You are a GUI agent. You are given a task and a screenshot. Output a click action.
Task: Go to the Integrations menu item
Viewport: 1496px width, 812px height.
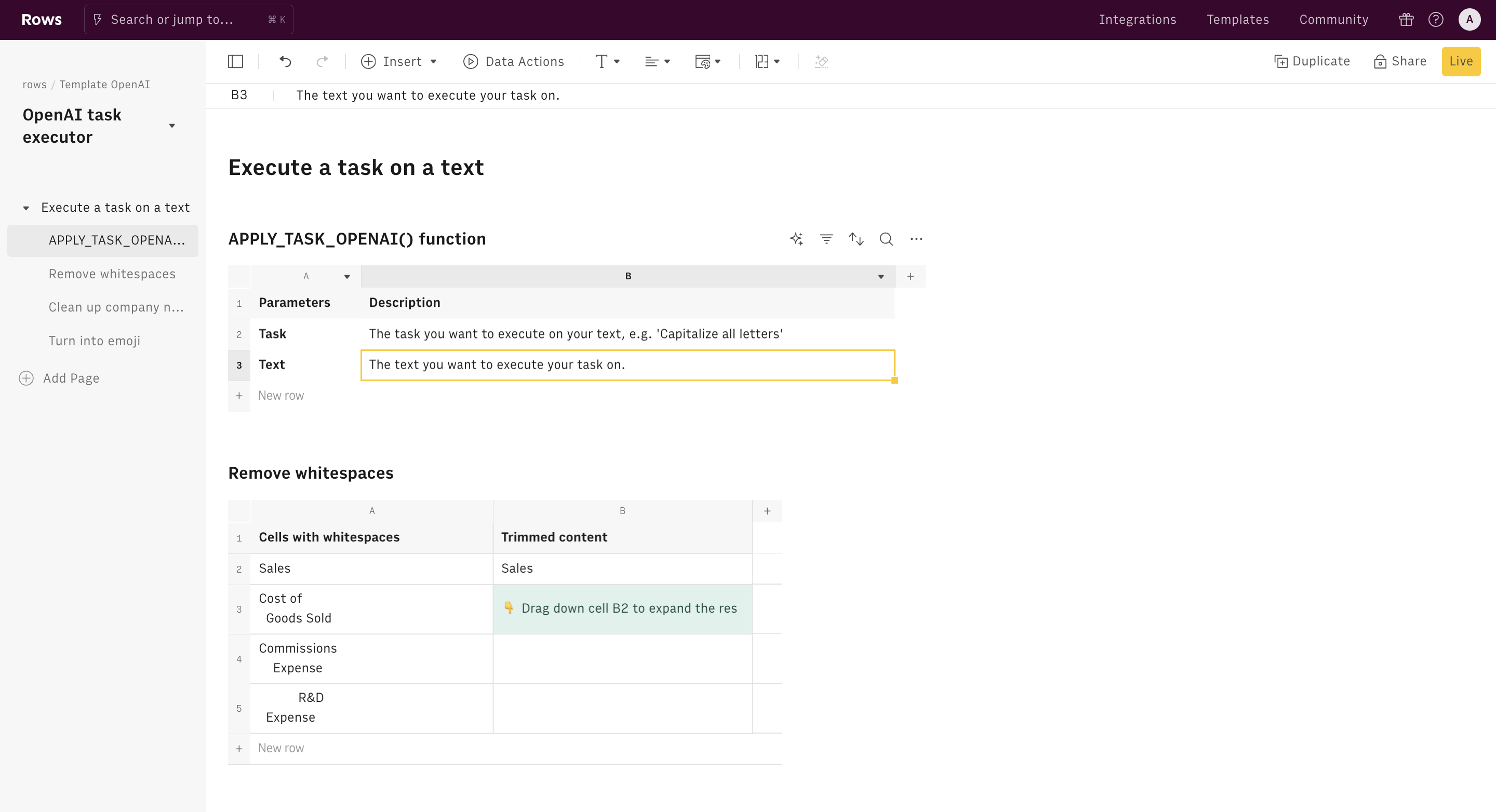(1137, 20)
